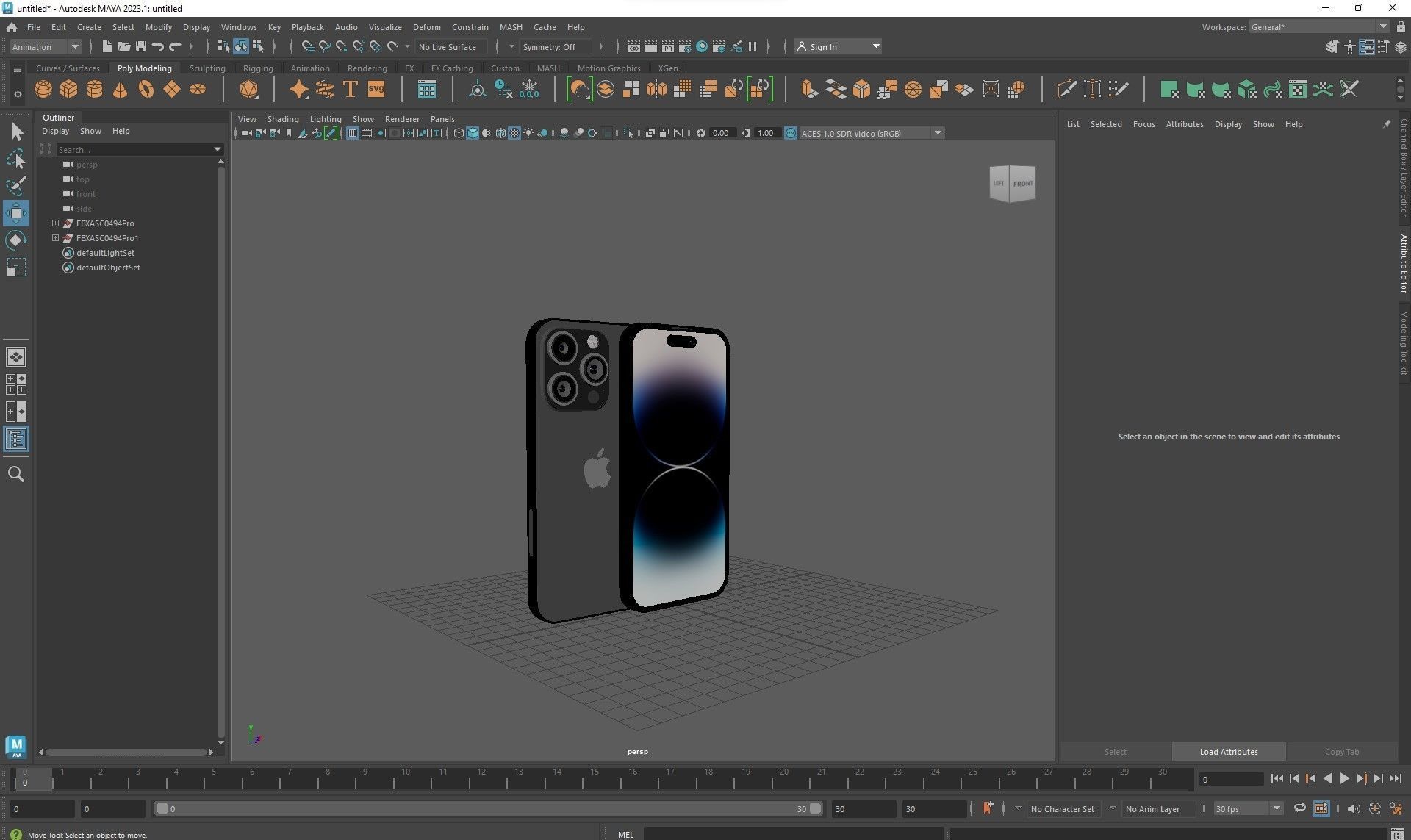
Task: Open the viewport Shading menu
Action: [283, 119]
